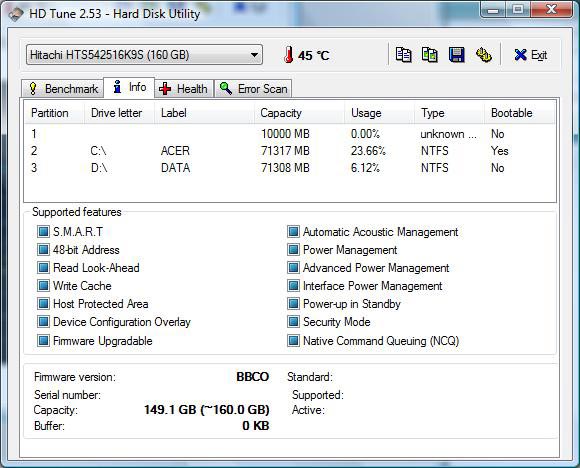Viewport: 580px width, 468px height.
Task: Click the red cross Health tab icon
Action: (165, 89)
